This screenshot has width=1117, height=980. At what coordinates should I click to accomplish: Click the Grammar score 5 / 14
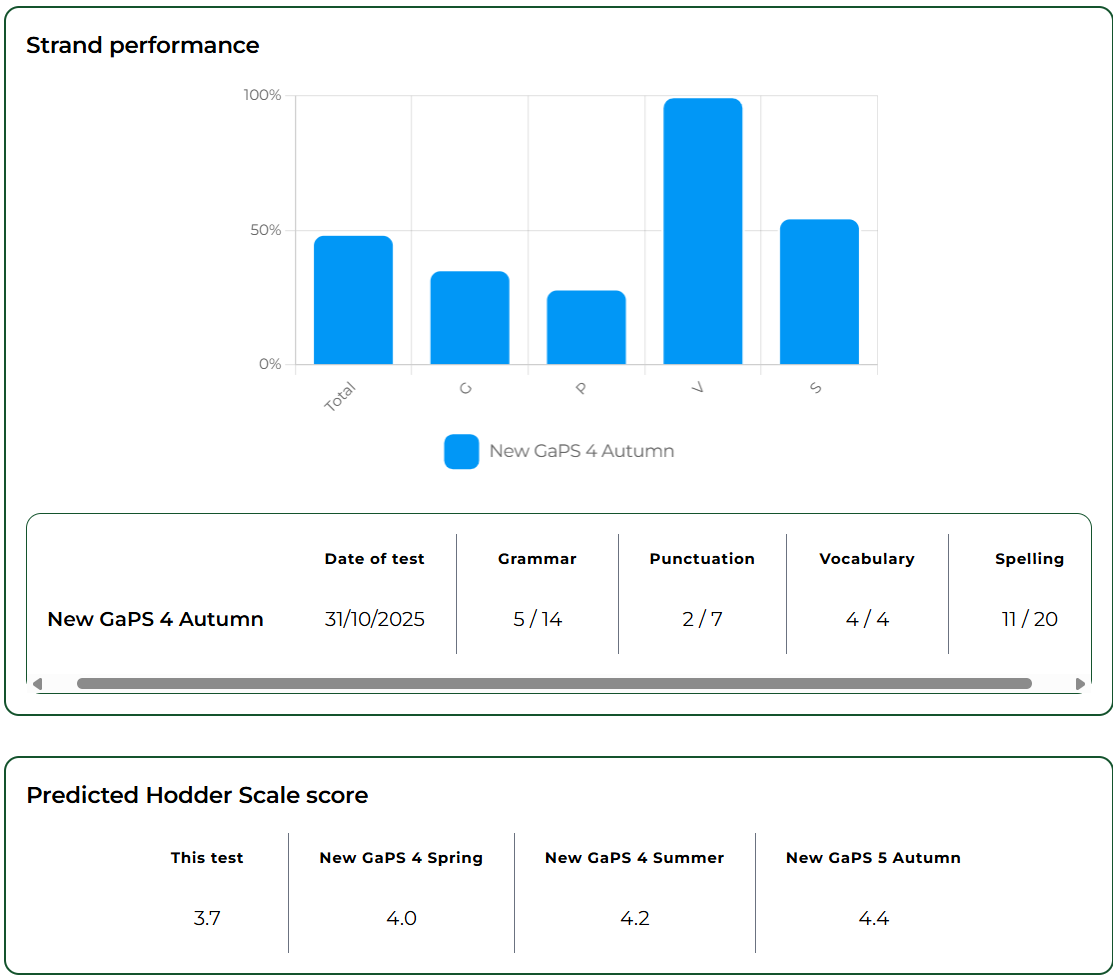[x=536, y=619]
